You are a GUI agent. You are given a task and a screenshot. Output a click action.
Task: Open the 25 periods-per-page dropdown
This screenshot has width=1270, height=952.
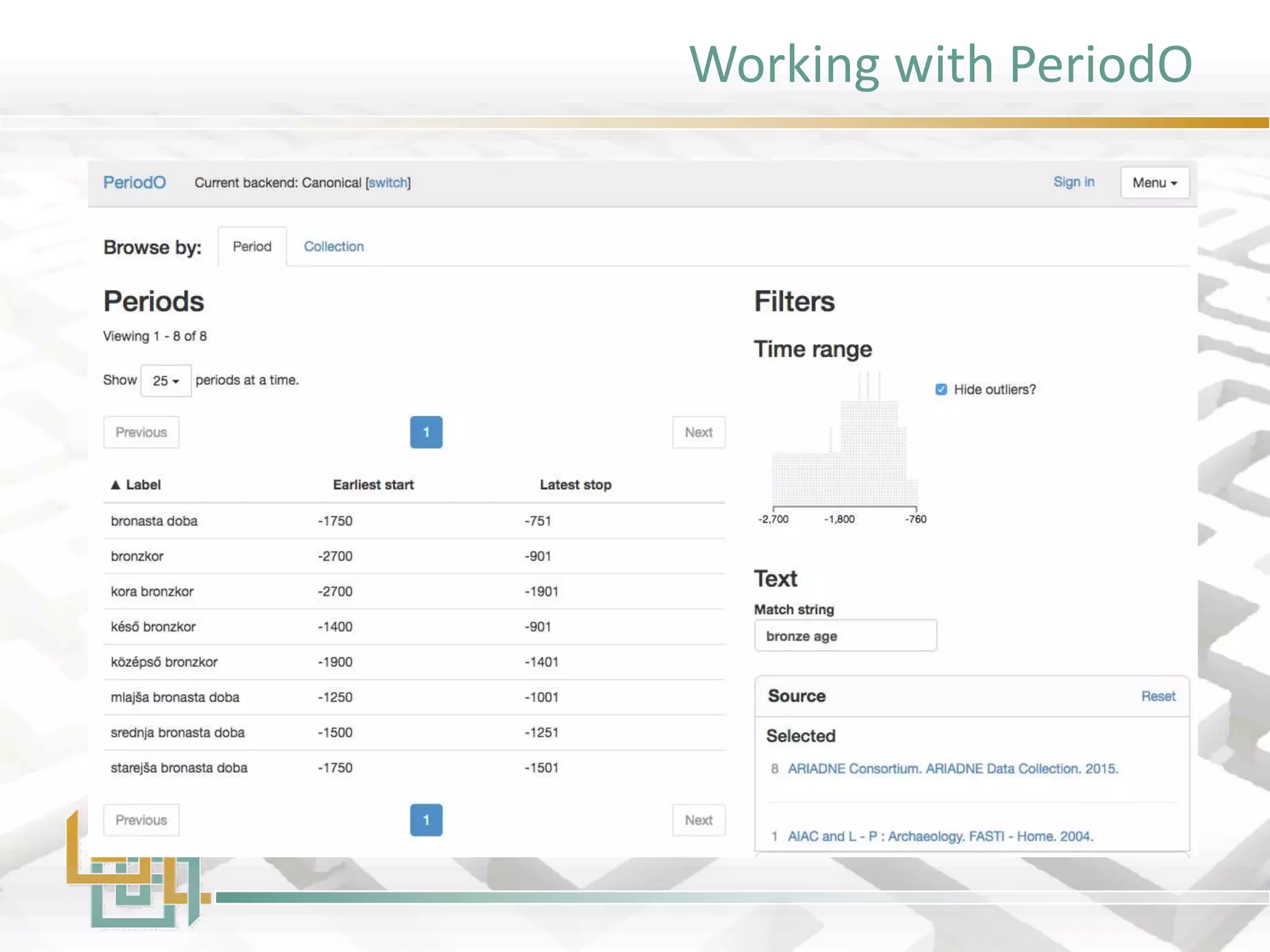[x=166, y=381]
